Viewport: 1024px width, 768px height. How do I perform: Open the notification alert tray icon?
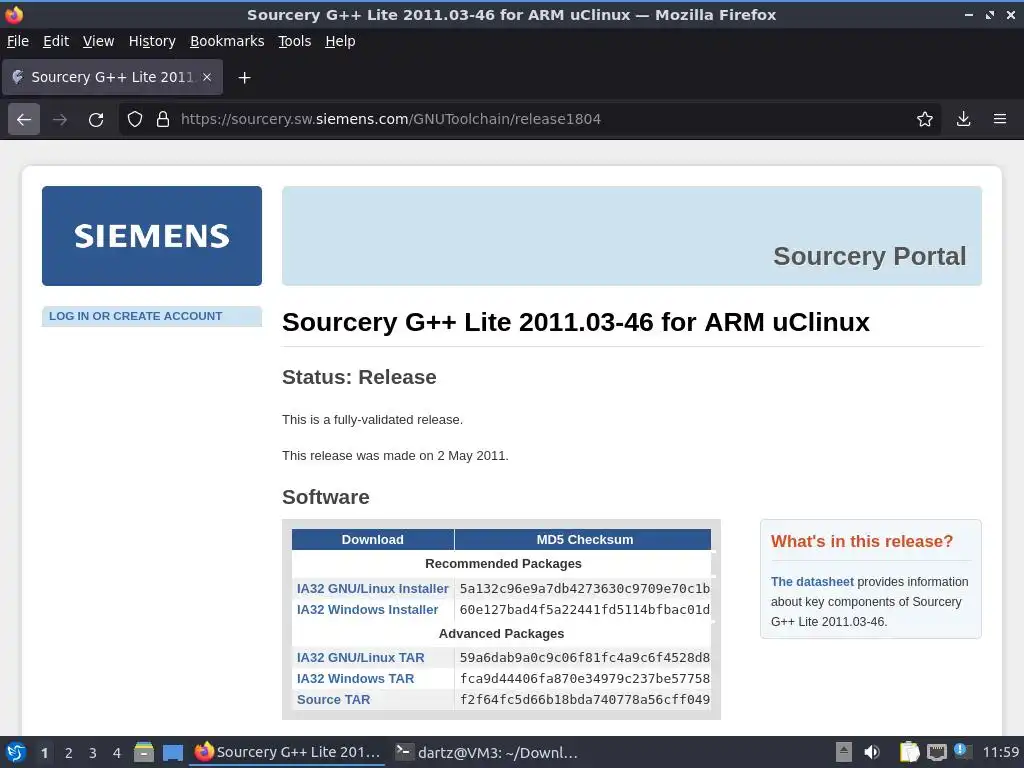tap(962, 751)
